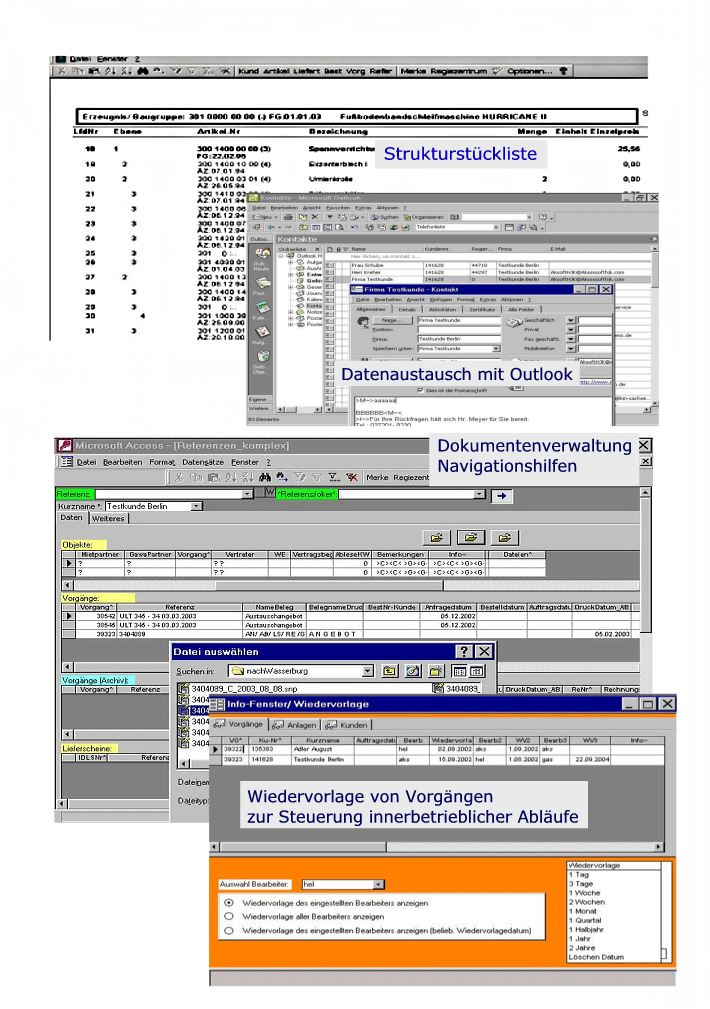The width and height of the screenshot is (710, 1009).
Task: Open the Datensätze menu in Access
Action: point(203,462)
